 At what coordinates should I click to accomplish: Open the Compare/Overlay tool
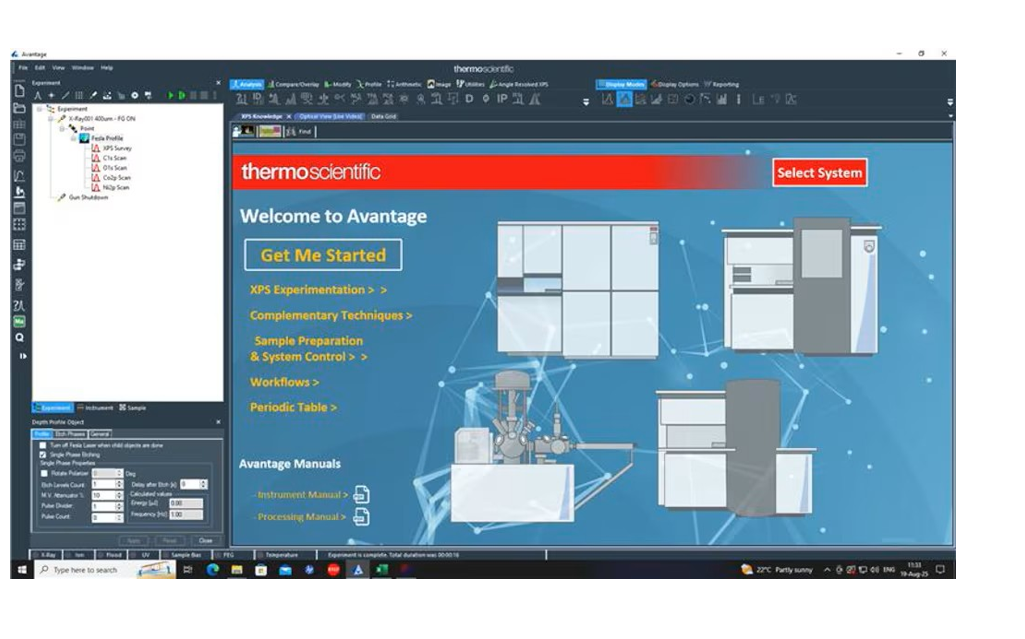(x=293, y=84)
